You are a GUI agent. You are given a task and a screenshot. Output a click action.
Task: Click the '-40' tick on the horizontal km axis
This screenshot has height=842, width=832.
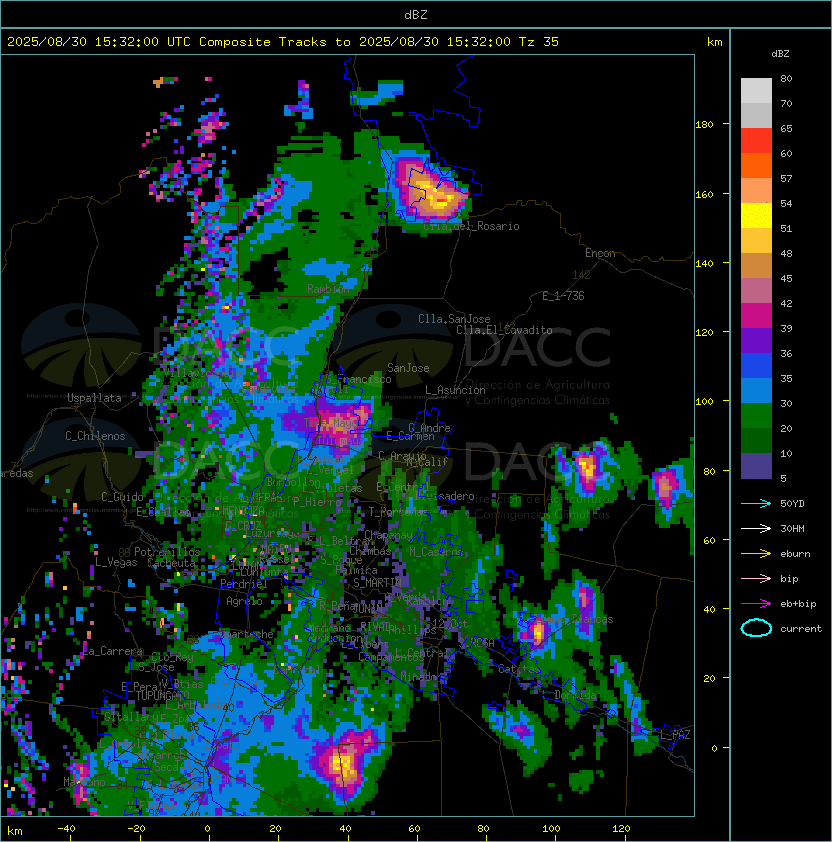point(66,829)
